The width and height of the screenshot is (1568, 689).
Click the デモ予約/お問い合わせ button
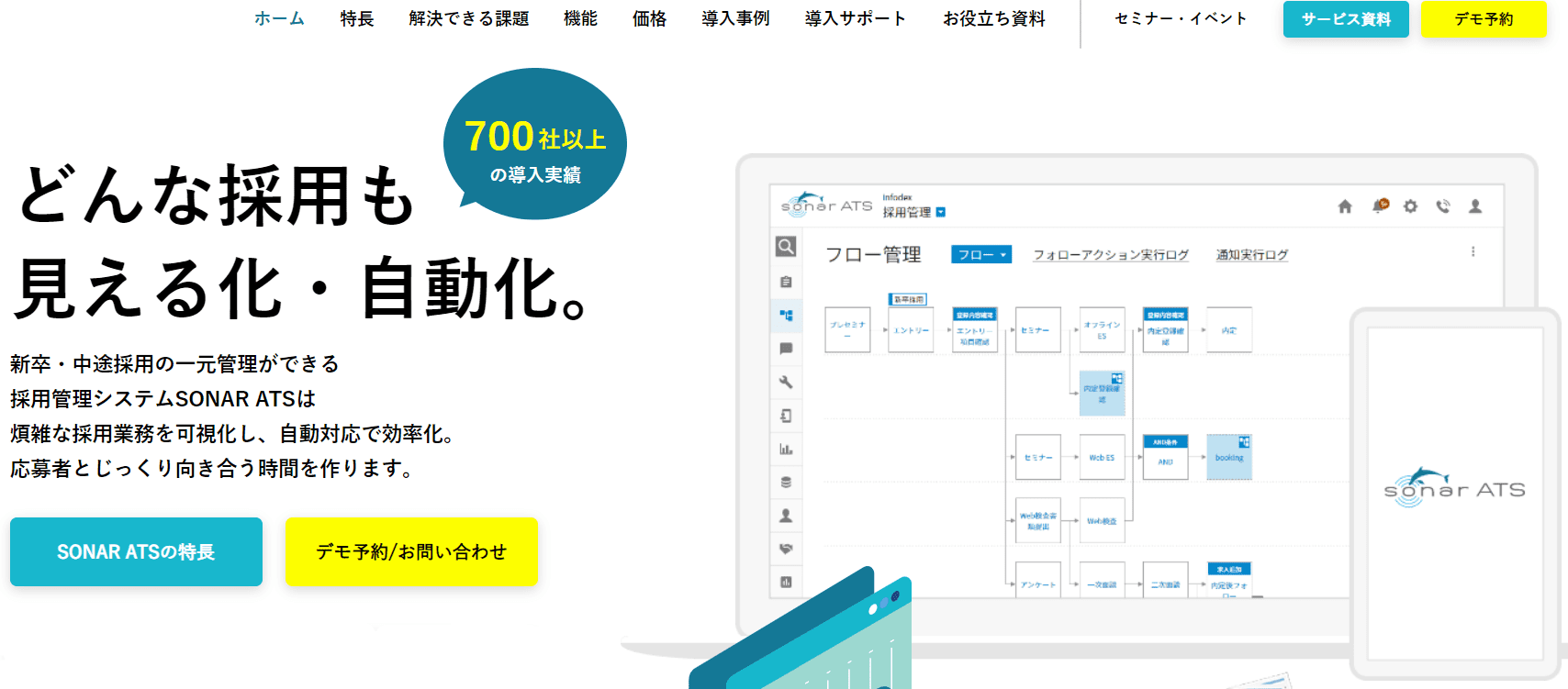point(411,551)
